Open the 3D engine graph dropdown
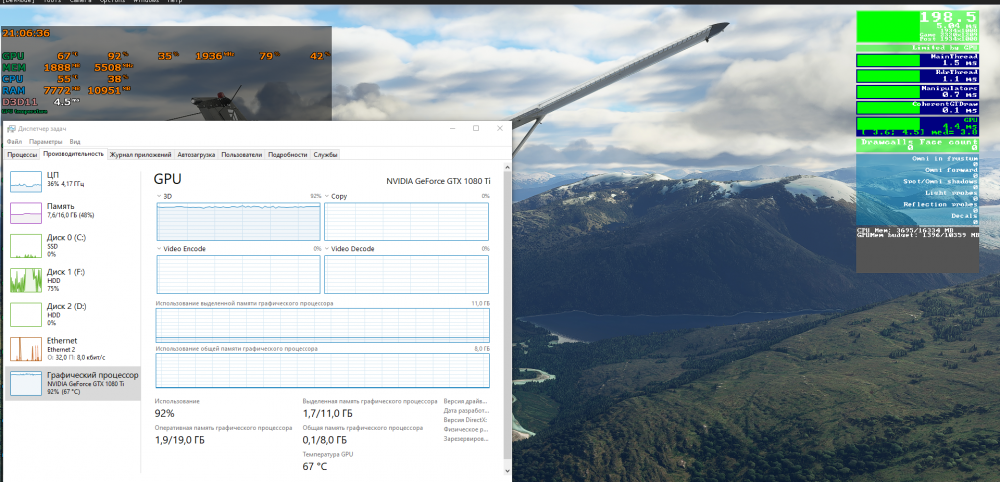Image resolution: width=1000 pixels, height=482 pixels. click(159, 196)
